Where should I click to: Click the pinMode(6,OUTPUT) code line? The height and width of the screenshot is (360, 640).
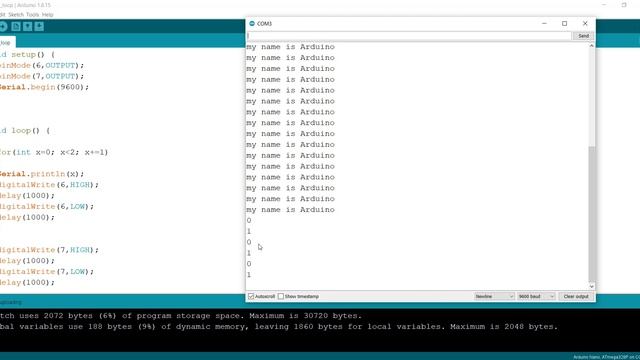pos(42,65)
